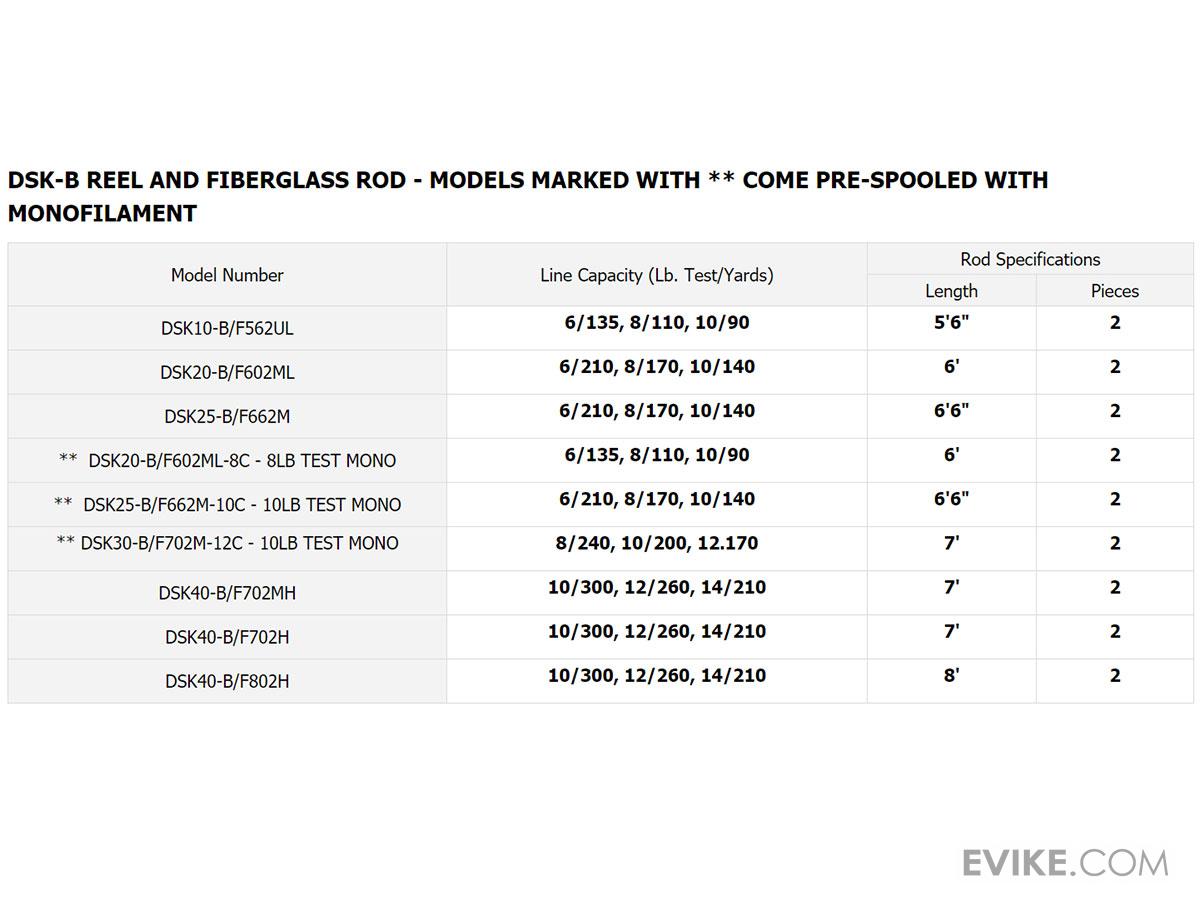Image resolution: width=1200 pixels, height=900 pixels.
Task: Select the DSK20-B/F602ML model cell
Action: click(x=227, y=372)
